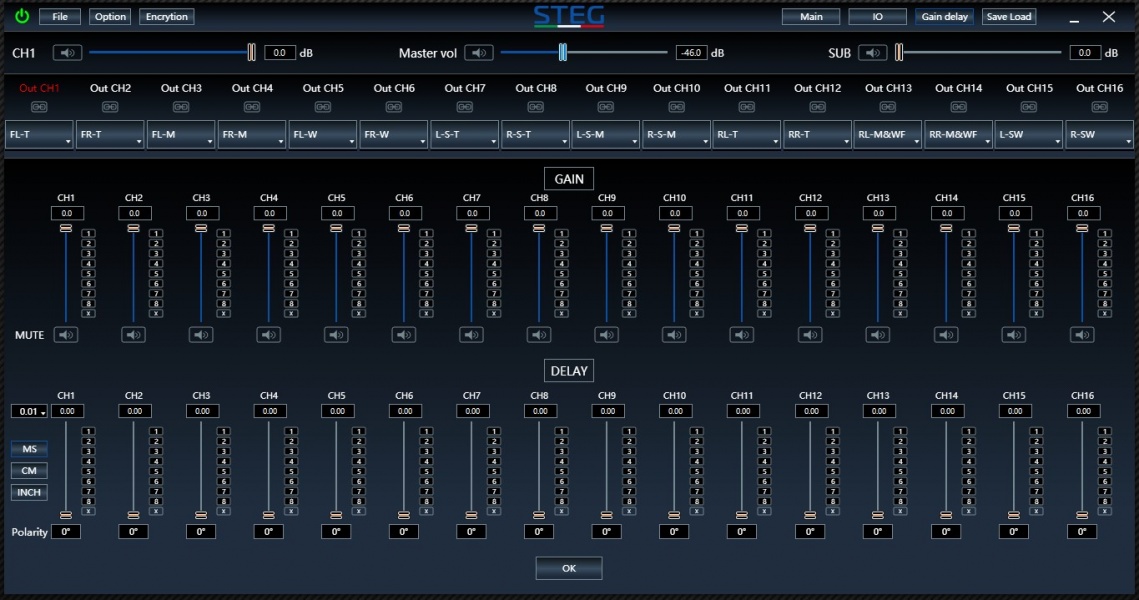This screenshot has height=600, width=1139.
Task: Toggle CH4 polarity 0° button
Action: (x=269, y=532)
